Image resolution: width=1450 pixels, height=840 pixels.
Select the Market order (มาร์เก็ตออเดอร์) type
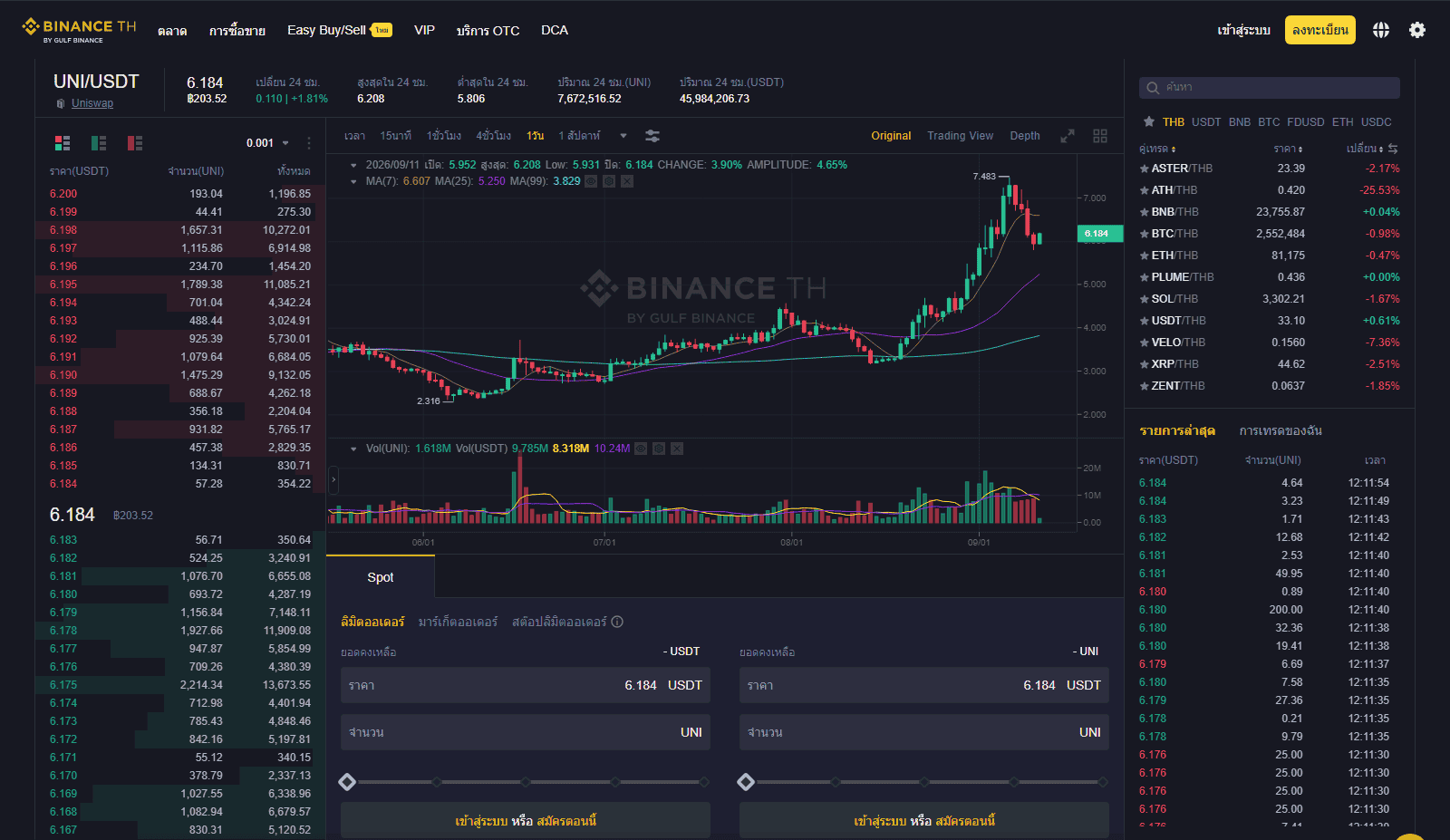[x=458, y=622]
